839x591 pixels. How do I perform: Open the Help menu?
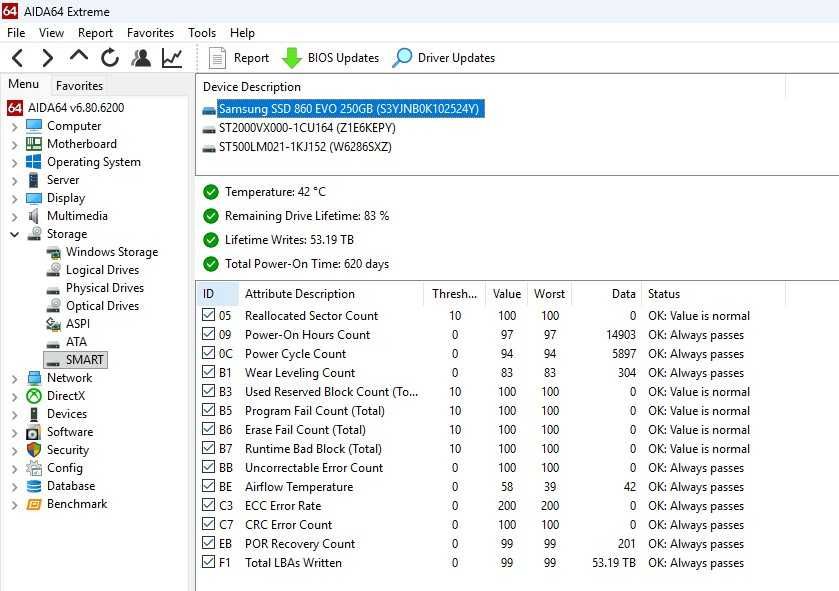(x=242, y=33)
